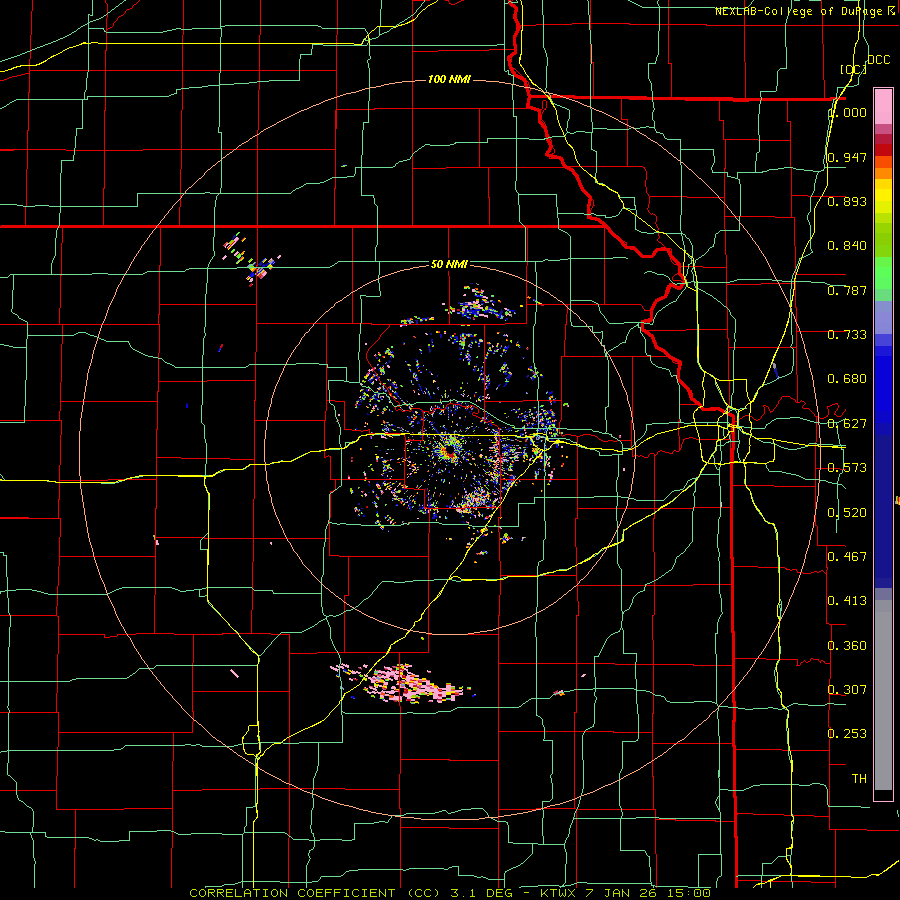The width and height of the screenshot is (900, 900).
Task: Click the 0.307 color scale value
Action: click(x=847, y=690)
